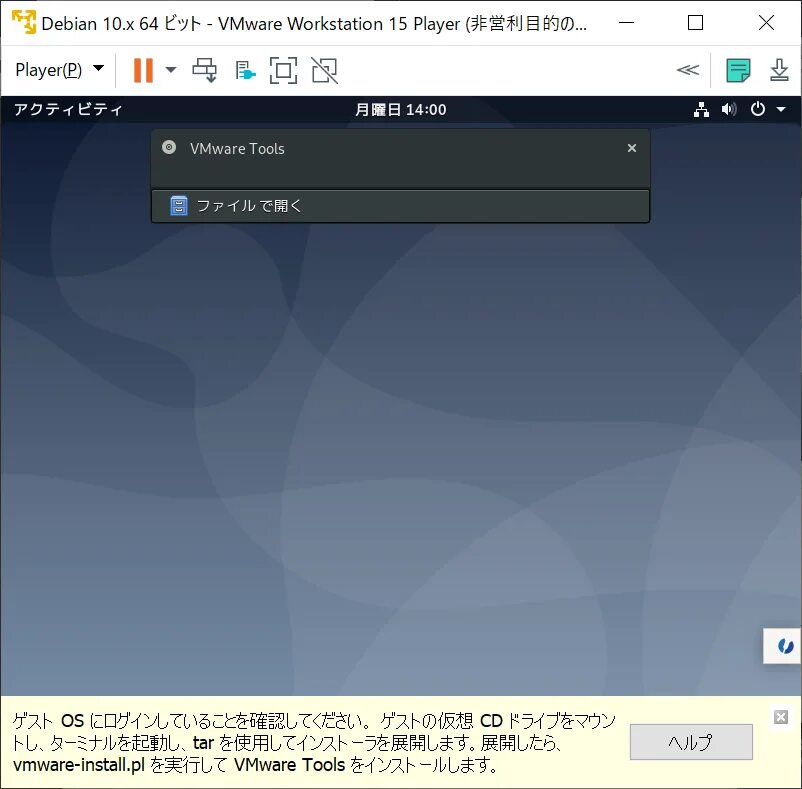Open the Player(P) menu
The height and width of the screenshot is (789, 802).
[59, 70]
